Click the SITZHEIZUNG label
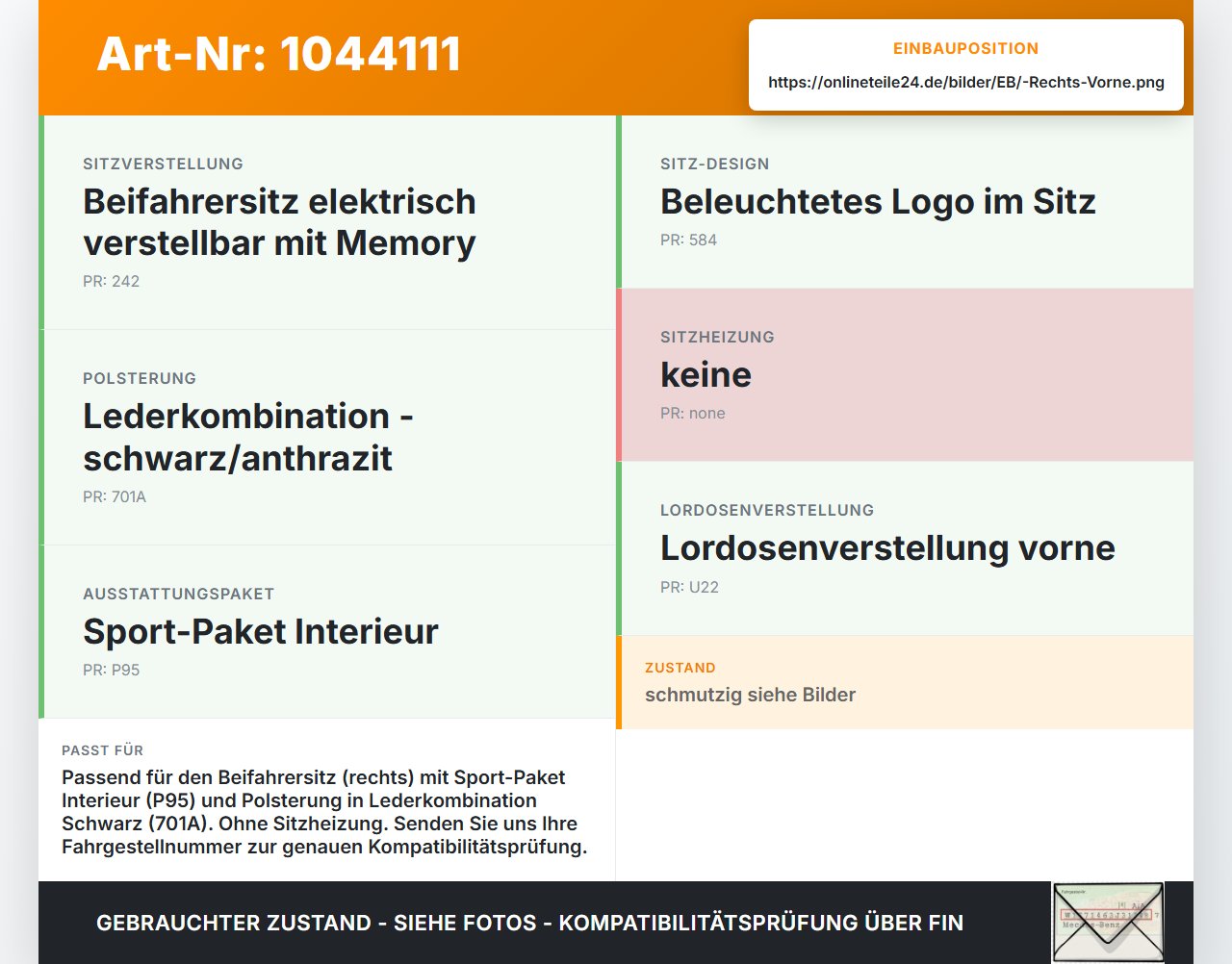1232x964 pixels. point(717,337)
